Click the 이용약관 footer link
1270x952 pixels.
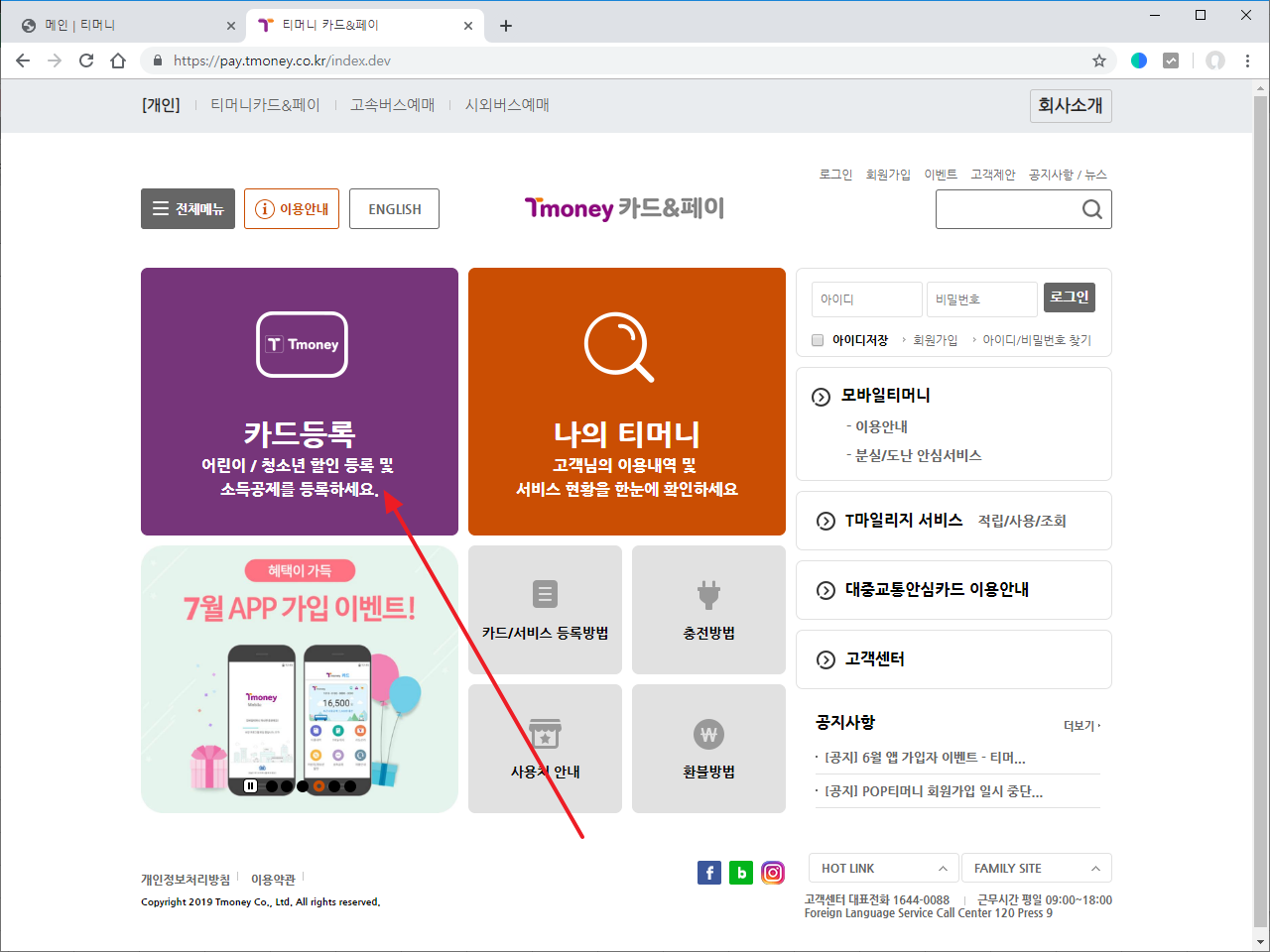tap(273, 880)
